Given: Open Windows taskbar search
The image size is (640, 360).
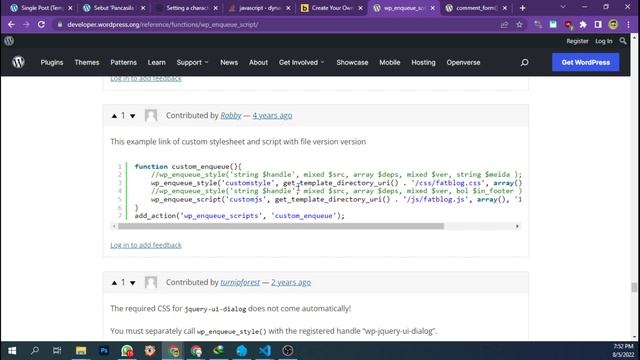Looking at the screenshot, I should pos(35,351).
